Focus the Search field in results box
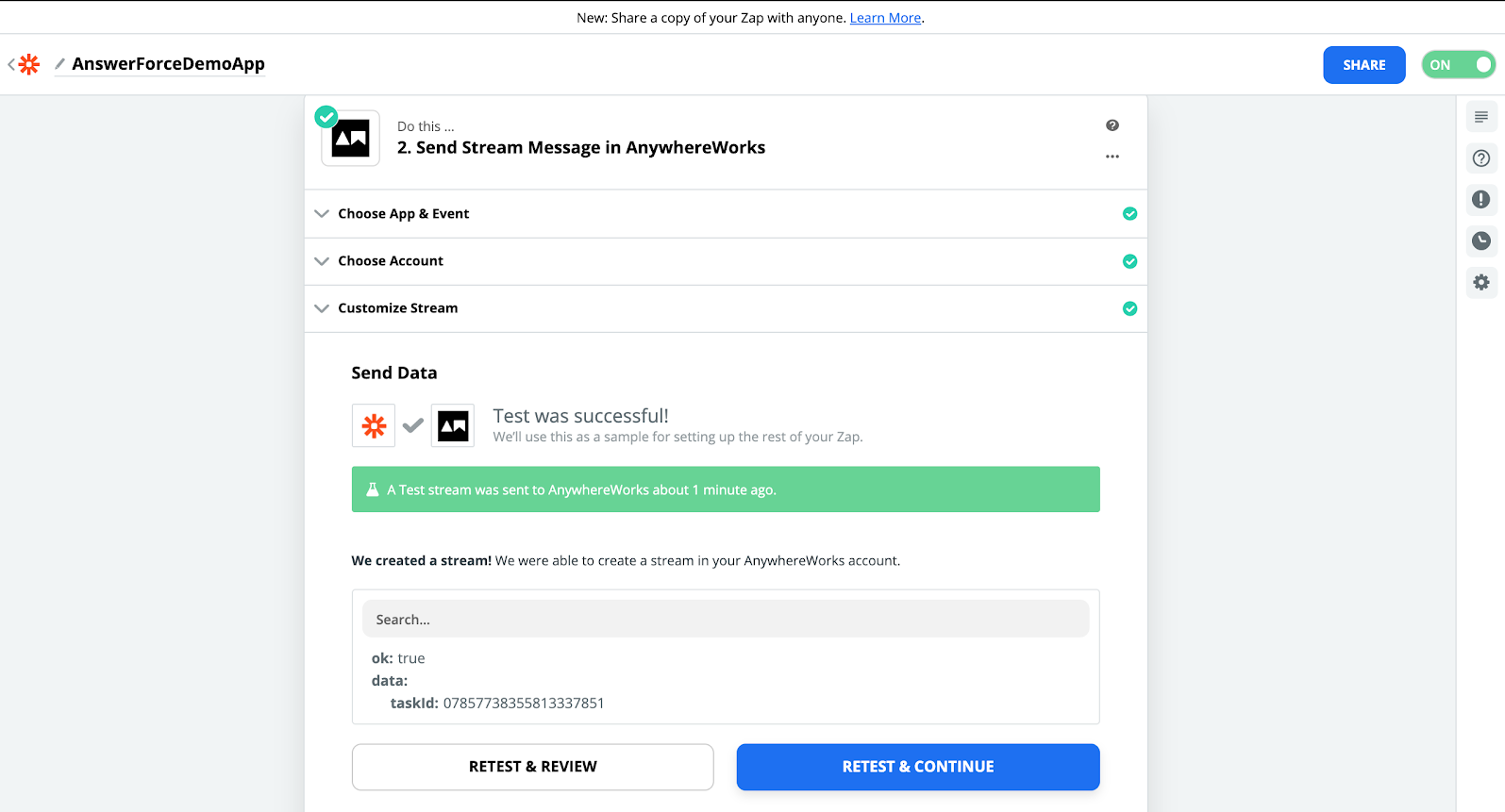 pos(726,620)
